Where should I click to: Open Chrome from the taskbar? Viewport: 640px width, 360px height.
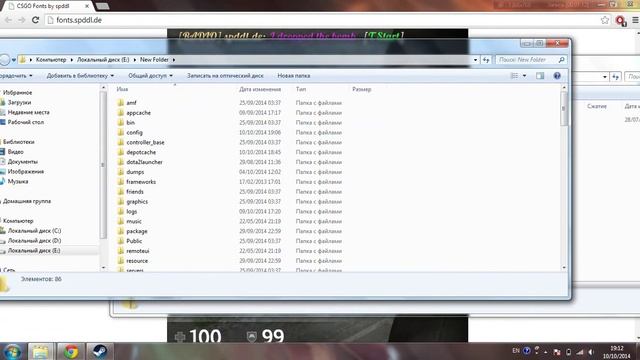click(71, 351)
